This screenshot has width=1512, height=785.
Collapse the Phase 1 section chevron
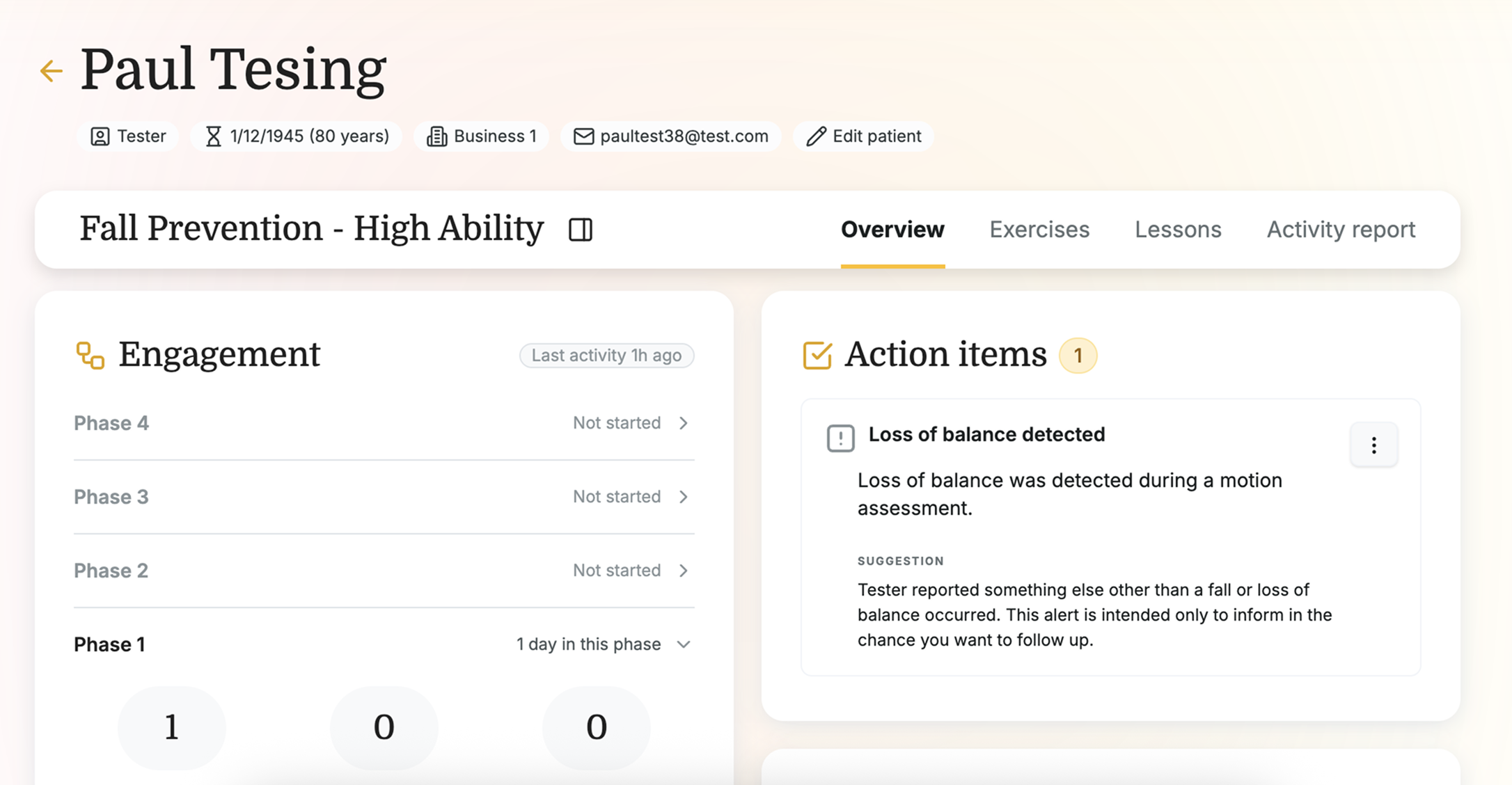(684, 644)
